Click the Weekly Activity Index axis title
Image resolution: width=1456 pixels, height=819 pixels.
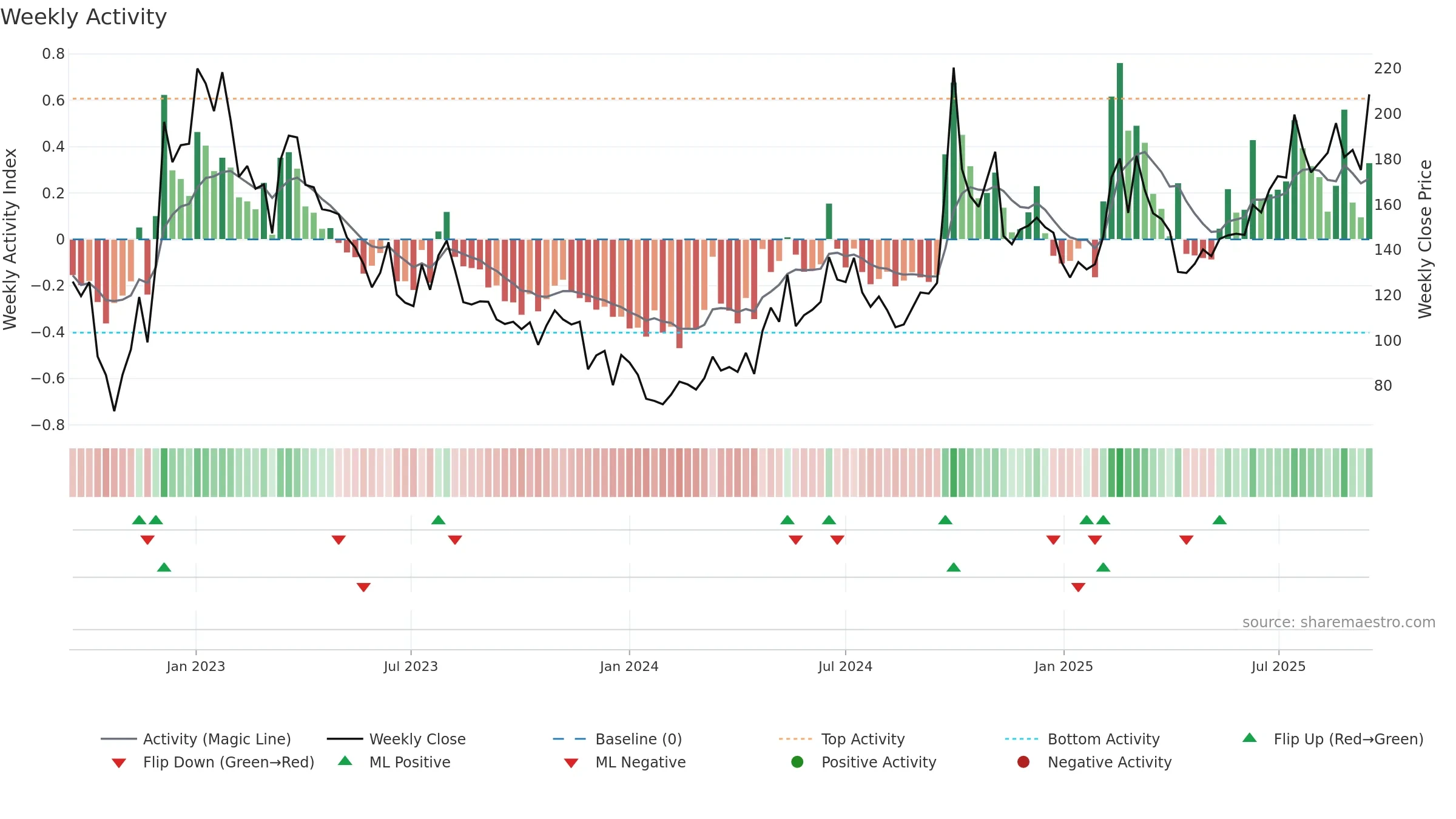10,239
